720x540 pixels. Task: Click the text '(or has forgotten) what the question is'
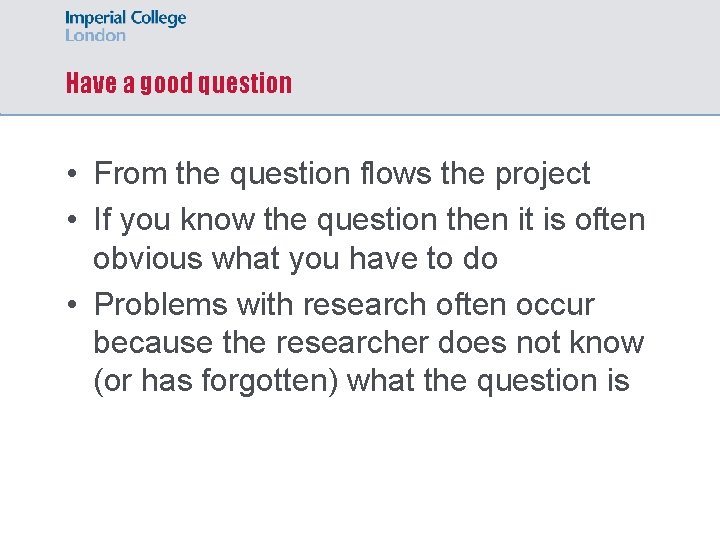pos(361,381)
